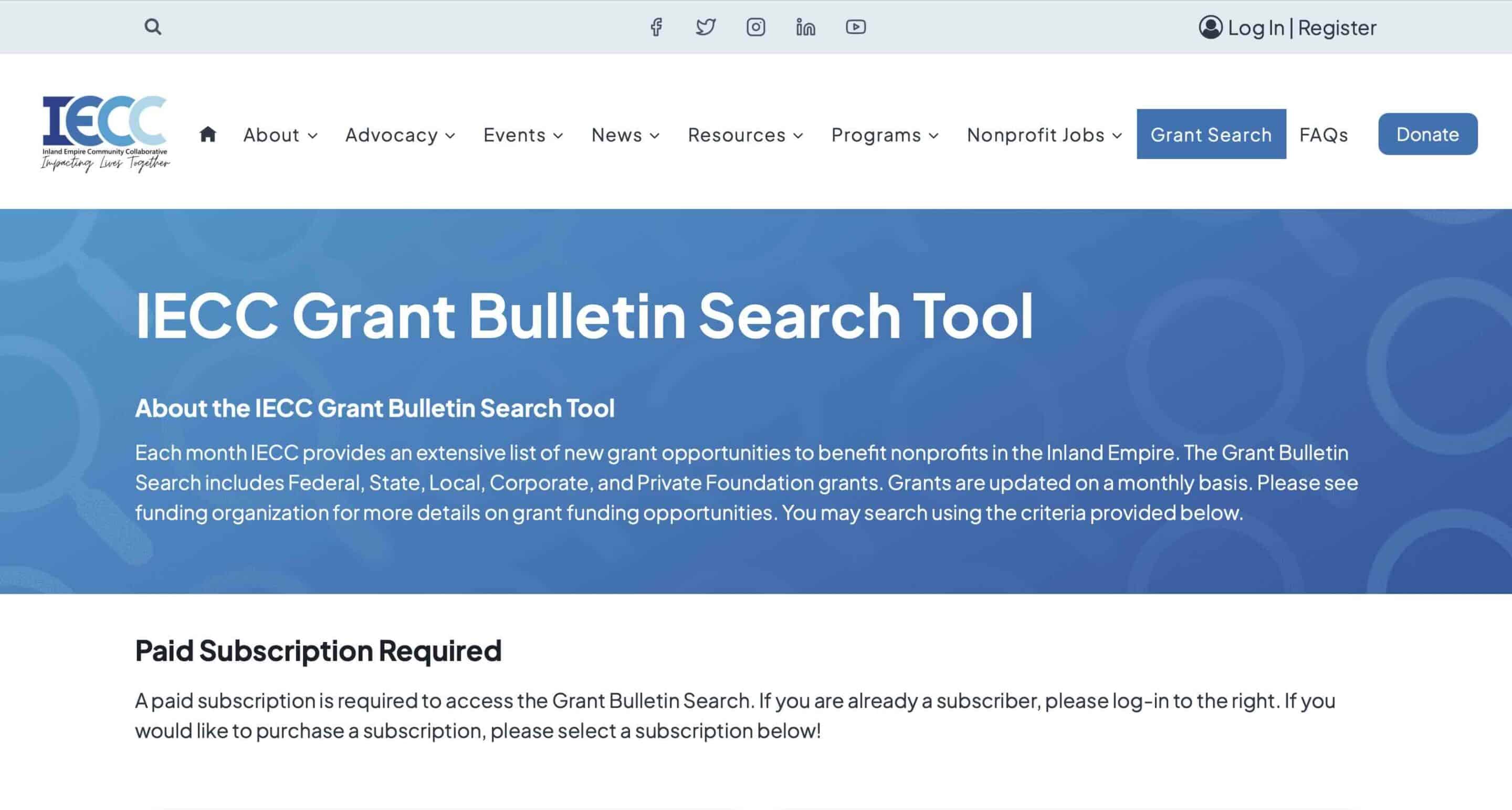1512x810 pixels.
Task: Expand the chevron next to Events
Action: click(558, 136)
